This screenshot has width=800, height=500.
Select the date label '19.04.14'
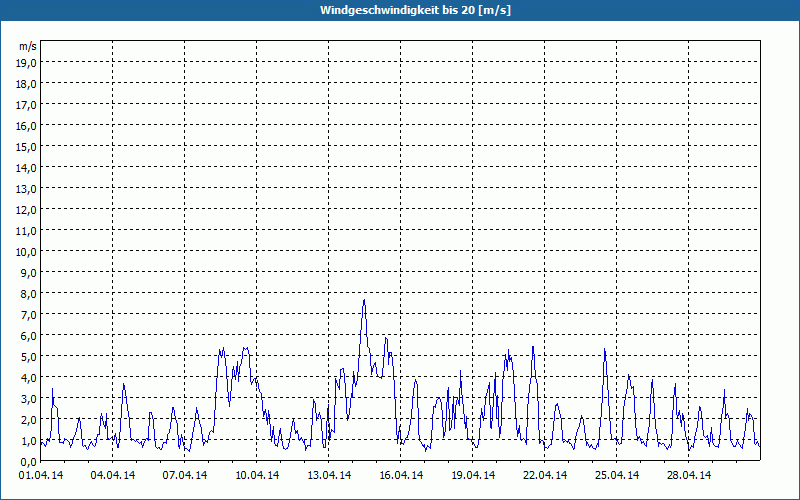pyautogui.click(x=472, y=476)
